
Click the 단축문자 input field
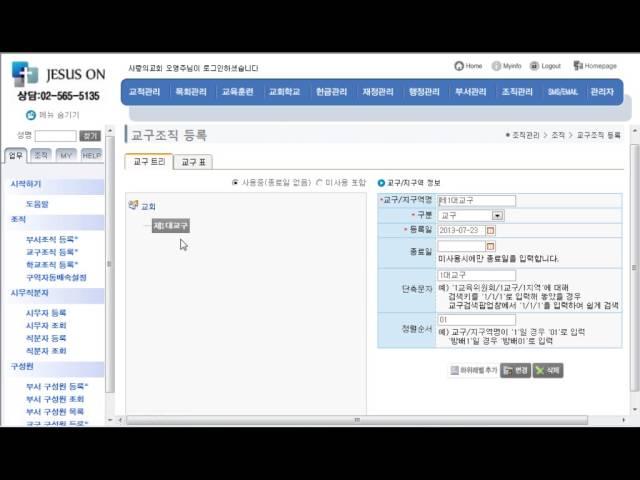(x=476, y=275)
